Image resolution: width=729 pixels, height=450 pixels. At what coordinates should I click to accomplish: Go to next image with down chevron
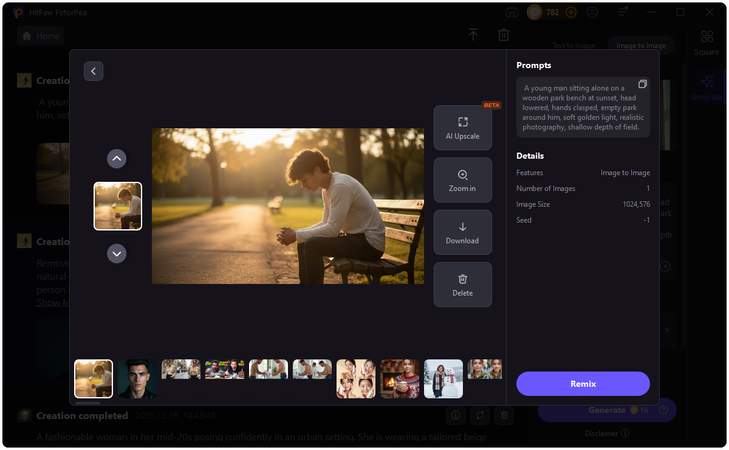click(x=117, y=254)
